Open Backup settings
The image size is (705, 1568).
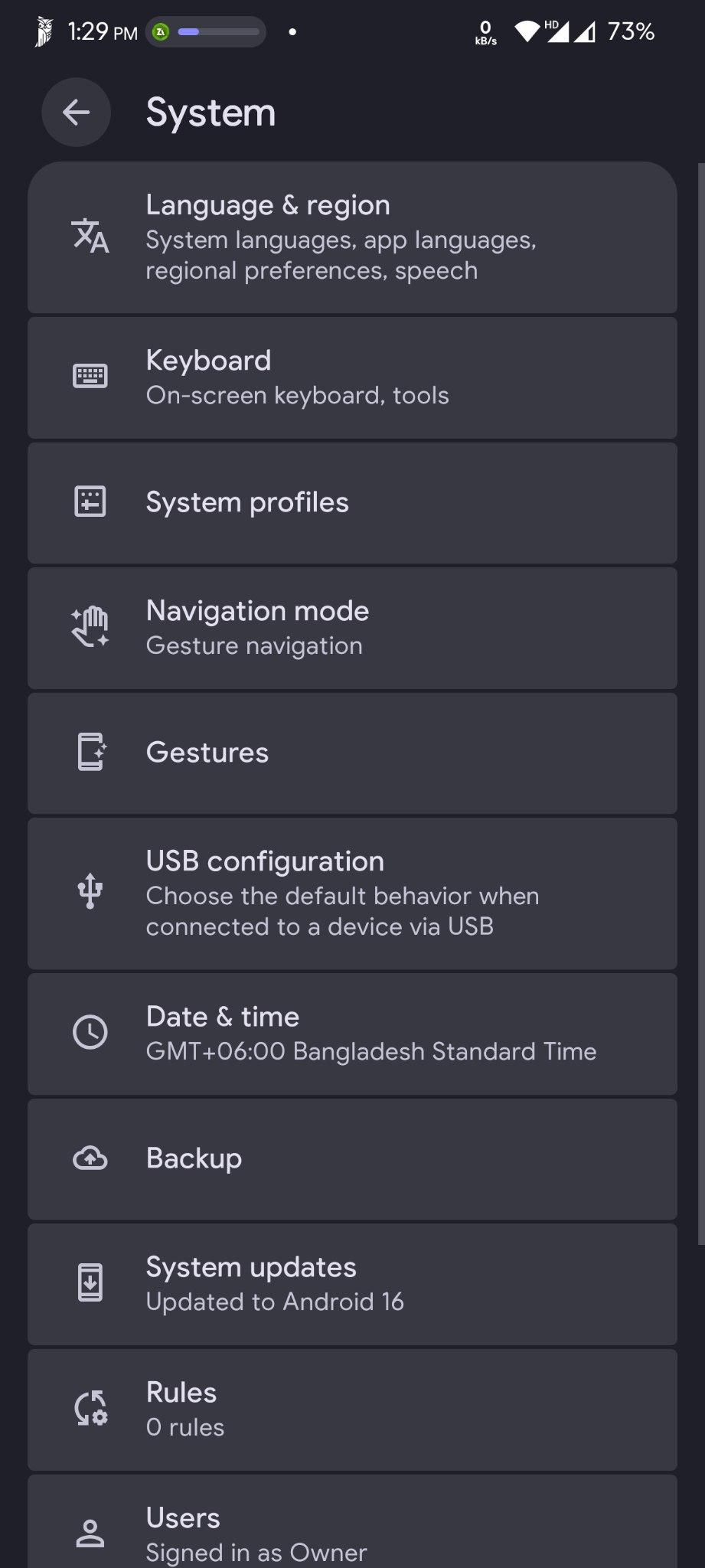pyautogui.click(x=352, y=1159)
